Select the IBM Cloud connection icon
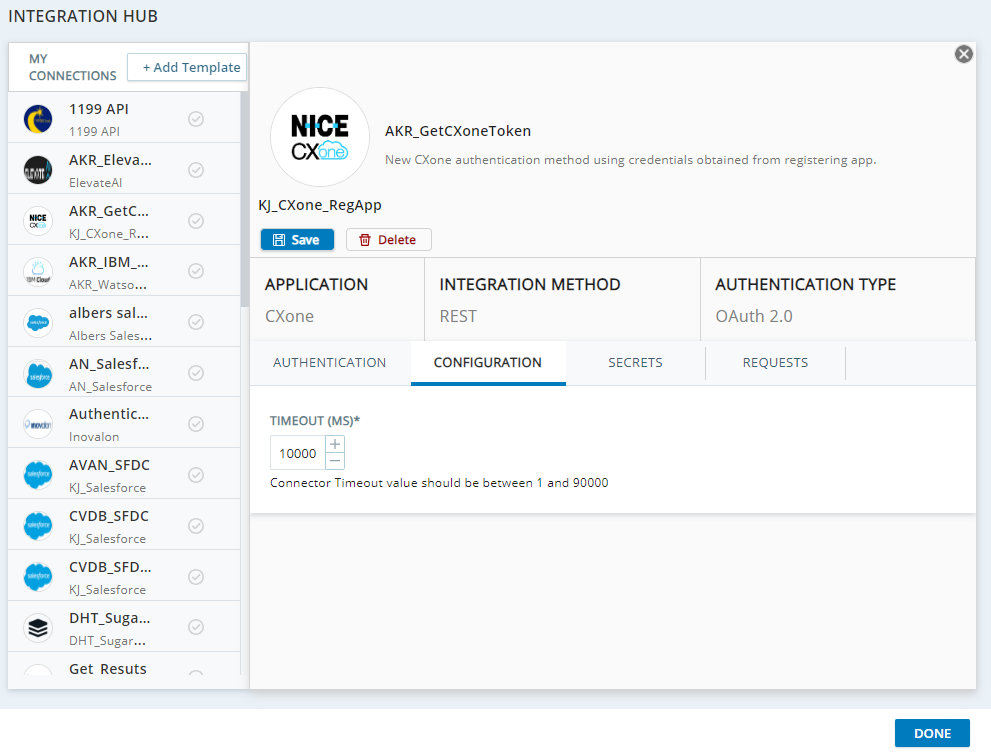The height and width of the screenshot is (753, 991). 38,271
